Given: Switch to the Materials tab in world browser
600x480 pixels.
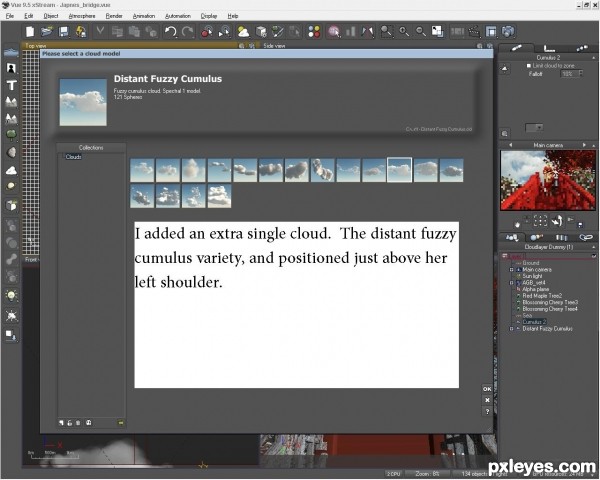Looking at the screenshot, I should [536, 238].
